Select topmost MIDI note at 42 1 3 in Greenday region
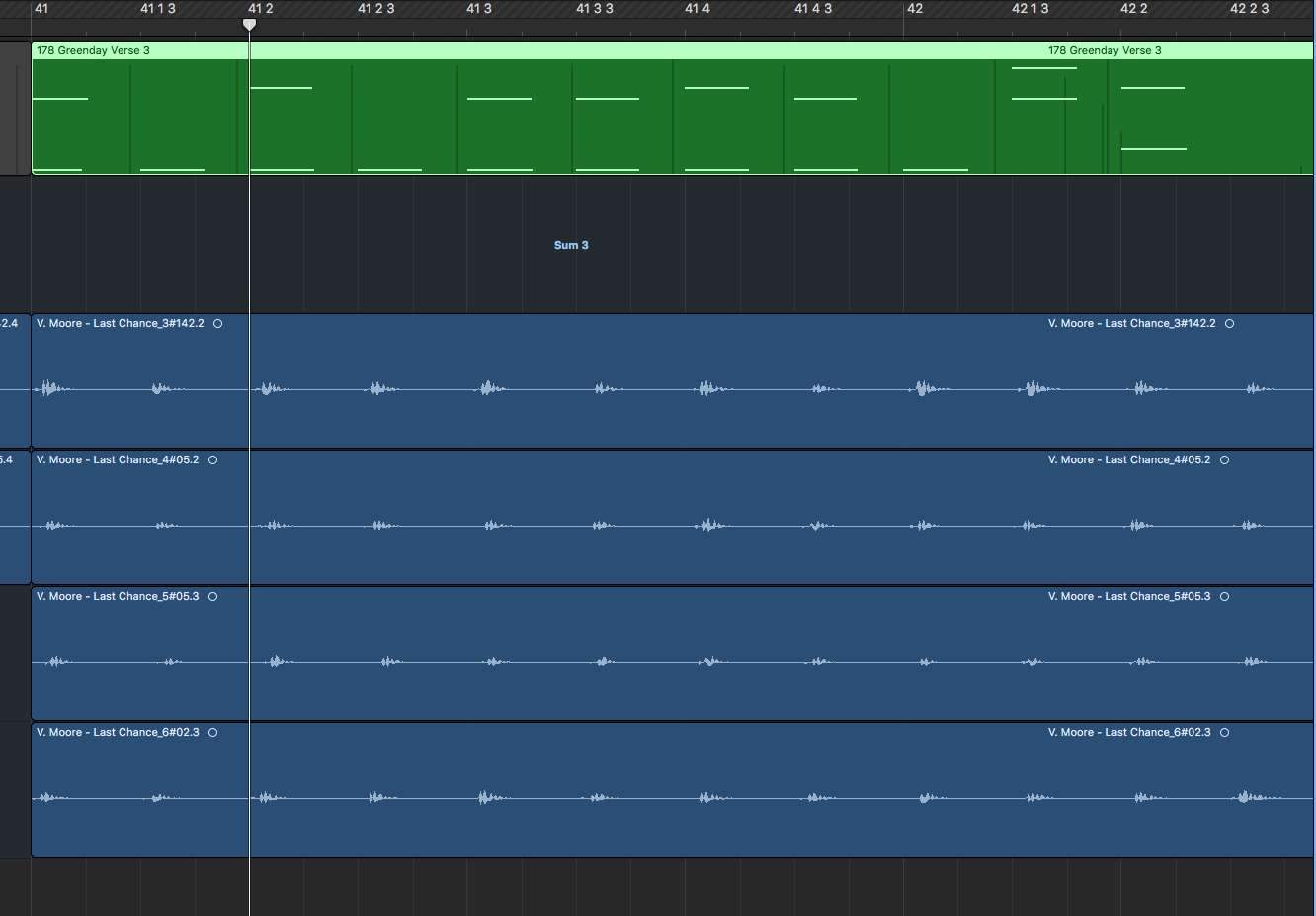Screen dimensions: 1316x916 [1044, 68]
